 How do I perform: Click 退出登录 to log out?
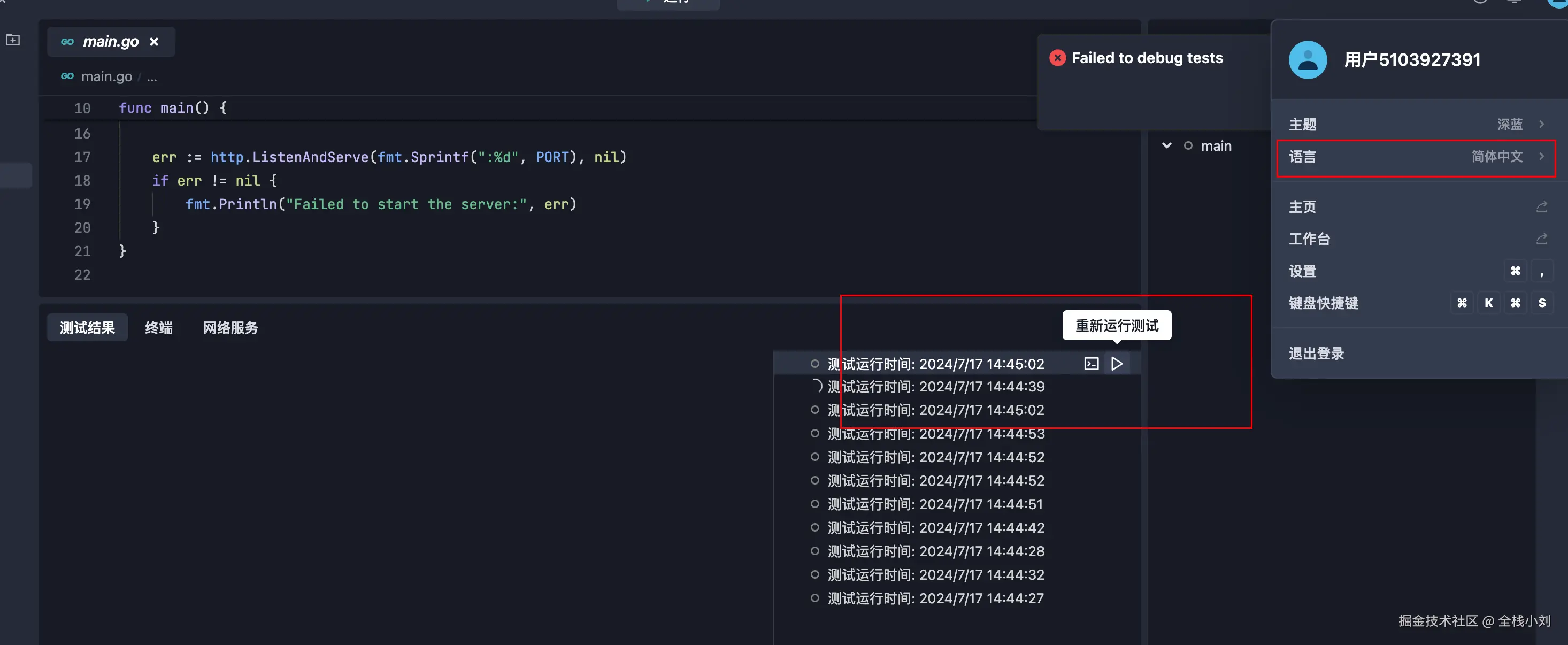tap(1316, 354)
